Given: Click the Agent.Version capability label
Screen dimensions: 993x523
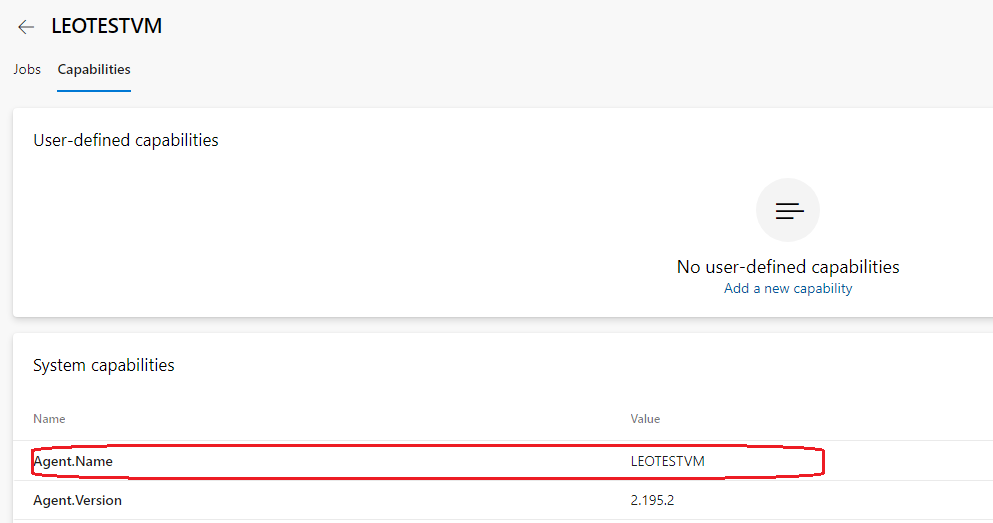Looking at the screenshot, I should [x=78, y=500].
